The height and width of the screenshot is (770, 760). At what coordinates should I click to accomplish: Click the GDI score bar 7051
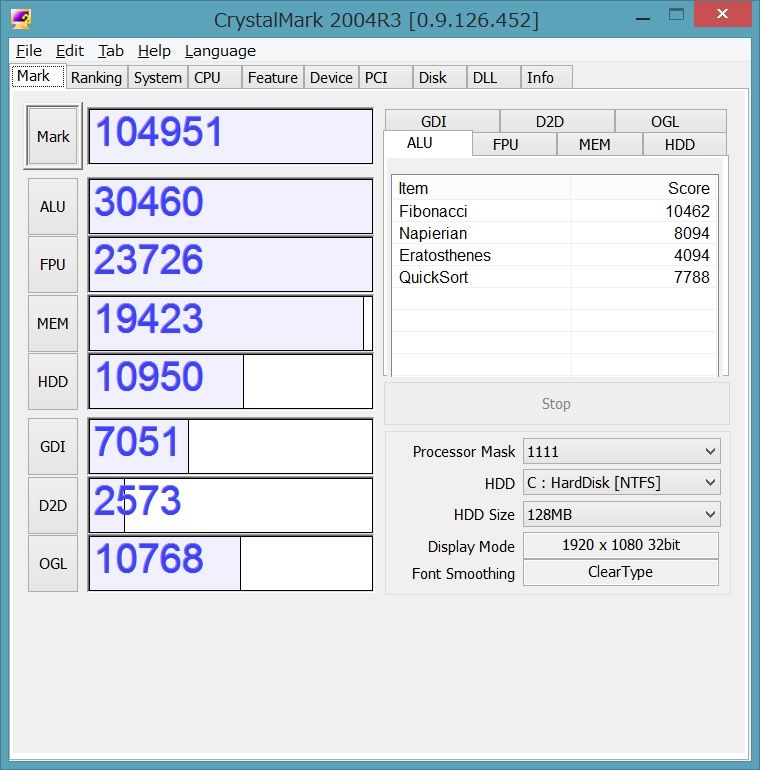(230, 446)
